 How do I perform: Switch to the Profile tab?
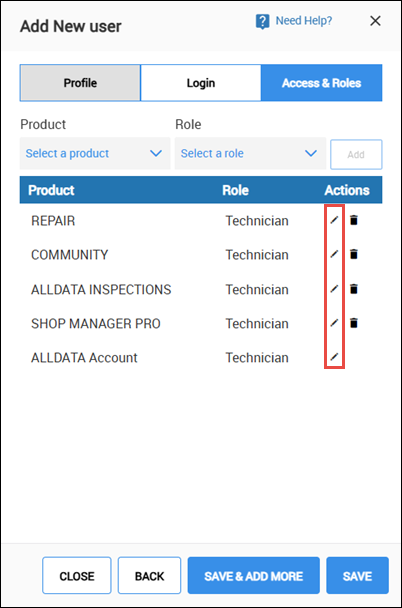(x=80, y=83)
